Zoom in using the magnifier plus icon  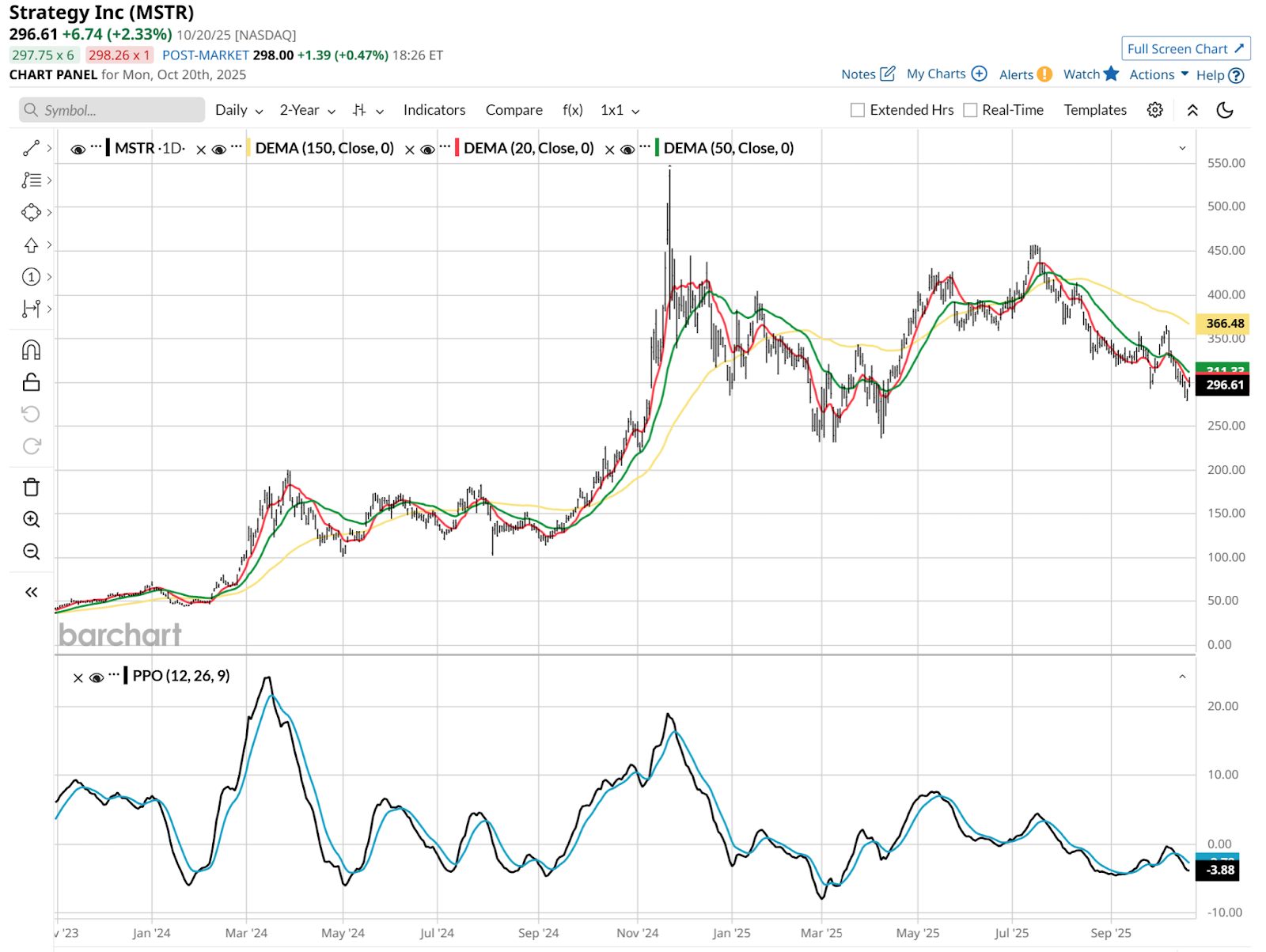[31, 519]
